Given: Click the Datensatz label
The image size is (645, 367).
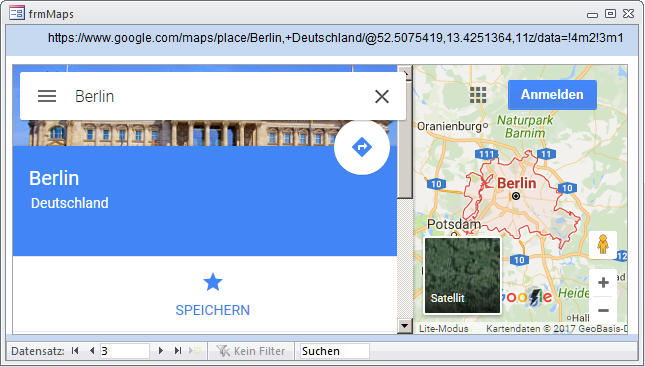Looking at the screenshot, I should [38, 351].
